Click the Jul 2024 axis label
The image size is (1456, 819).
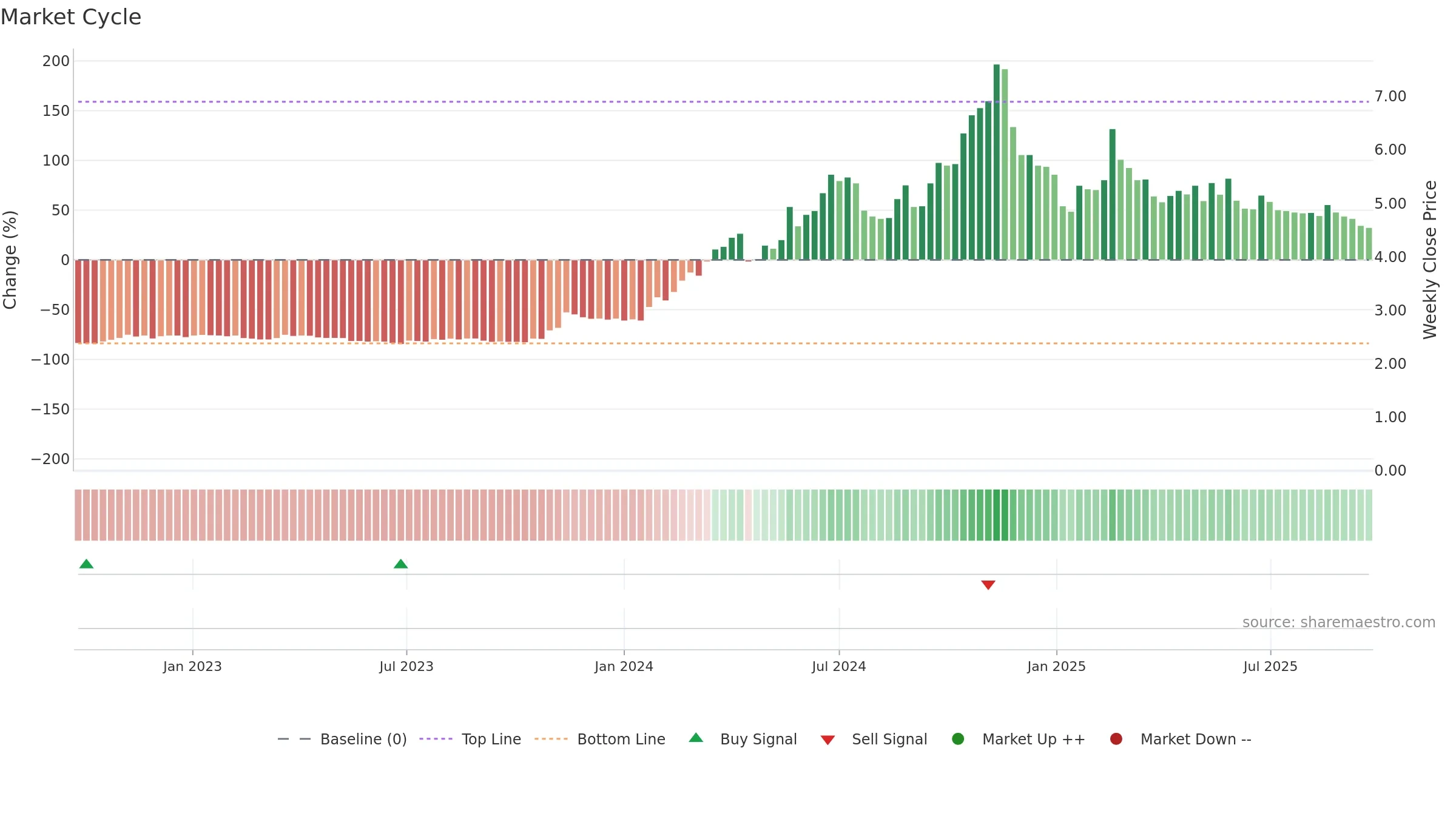839,667
